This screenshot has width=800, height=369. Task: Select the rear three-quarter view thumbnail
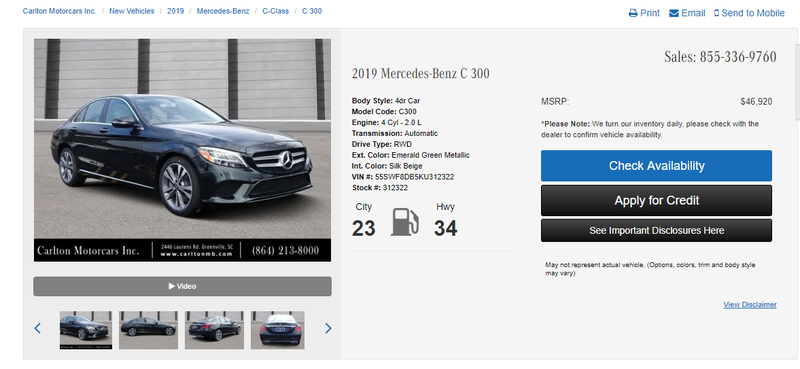pos(214,330)
